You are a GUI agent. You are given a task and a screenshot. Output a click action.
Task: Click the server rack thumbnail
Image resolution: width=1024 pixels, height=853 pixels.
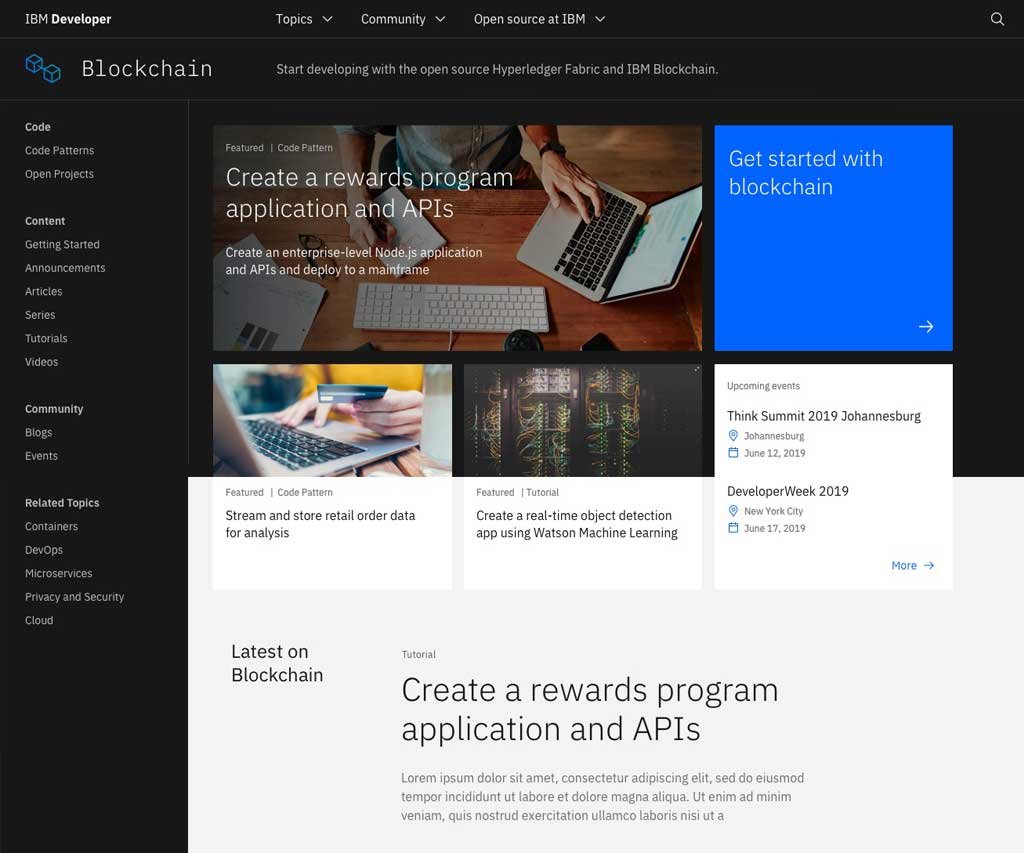coord(583,420)
